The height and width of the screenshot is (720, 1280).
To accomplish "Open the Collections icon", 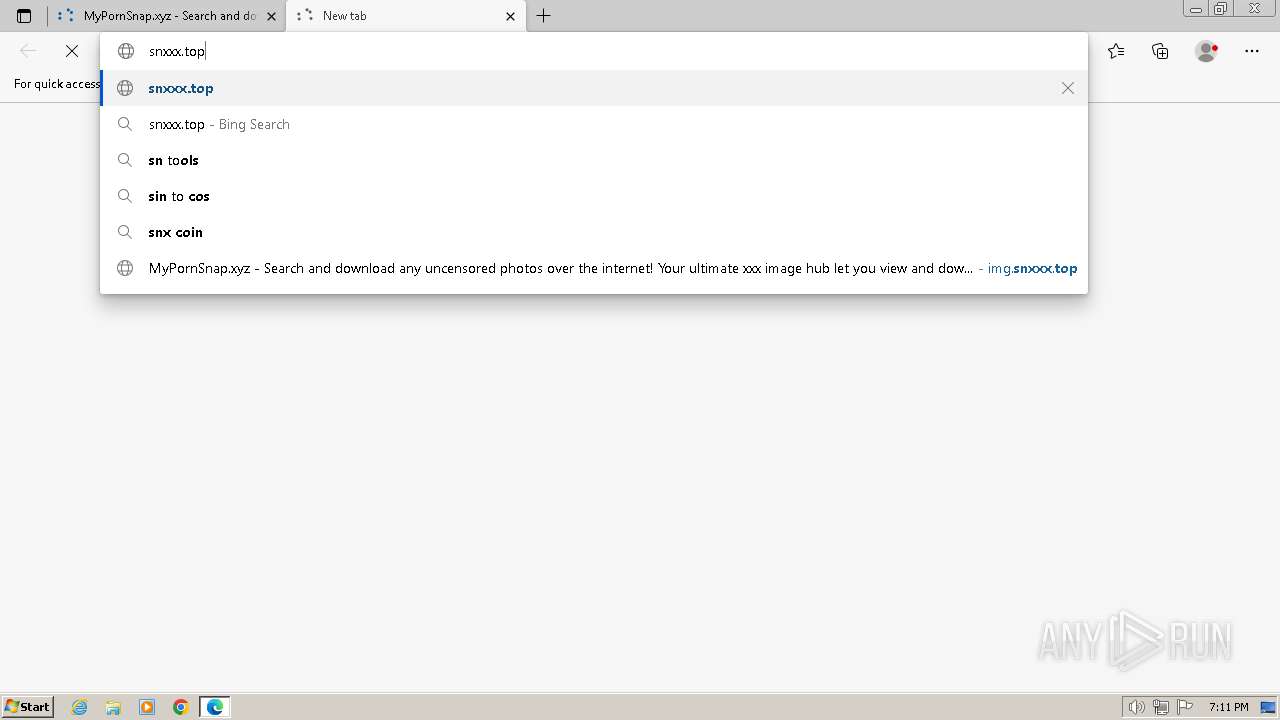I will click(1160, 51).
